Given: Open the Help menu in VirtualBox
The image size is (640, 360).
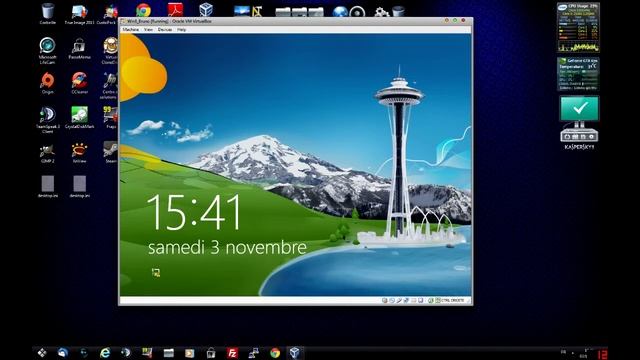Looking at the screenshot, I should (182, 30).
